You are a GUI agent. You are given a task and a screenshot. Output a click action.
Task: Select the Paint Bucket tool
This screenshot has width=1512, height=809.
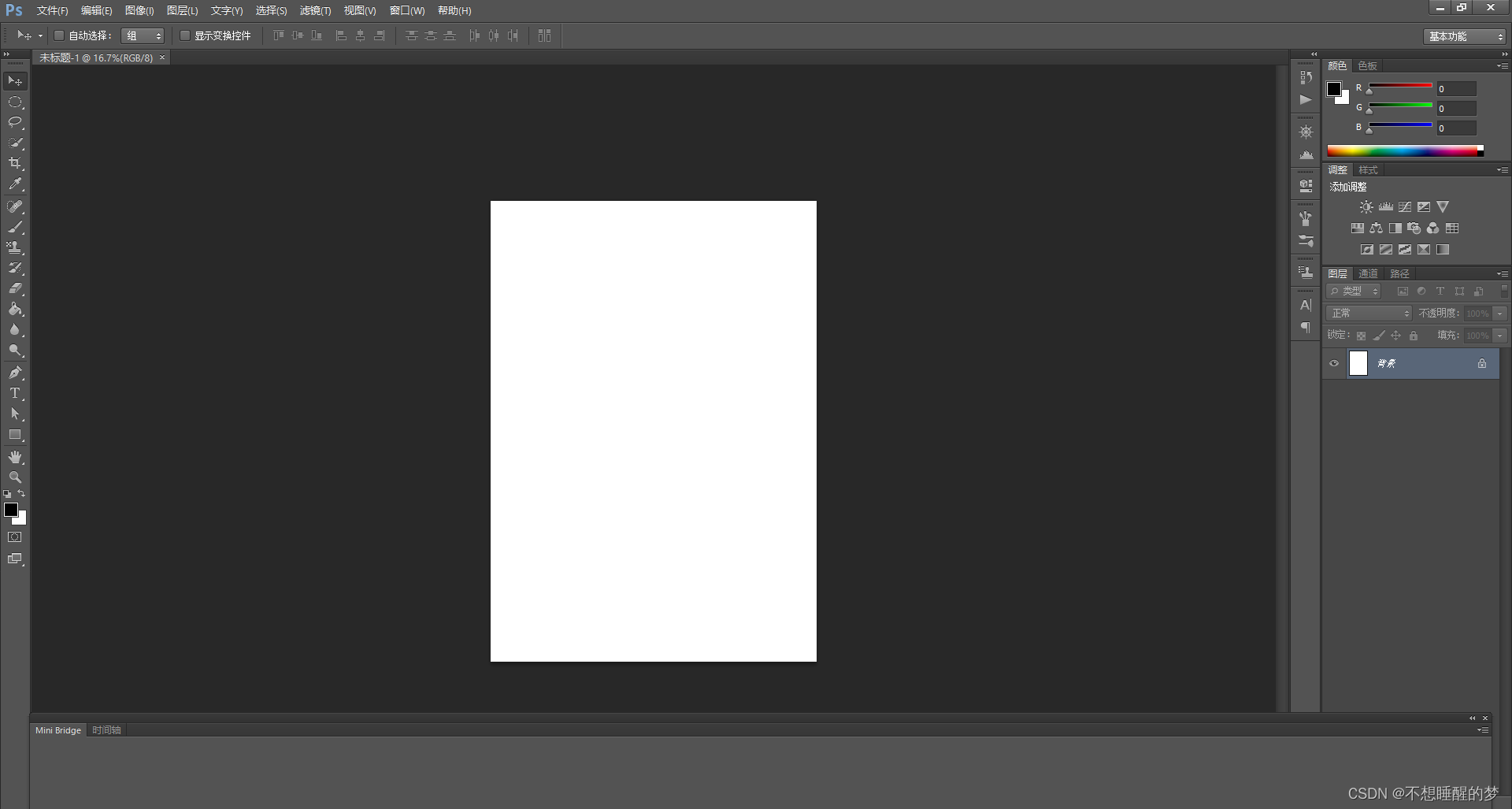pyautogui.click(x=15, y=309)
